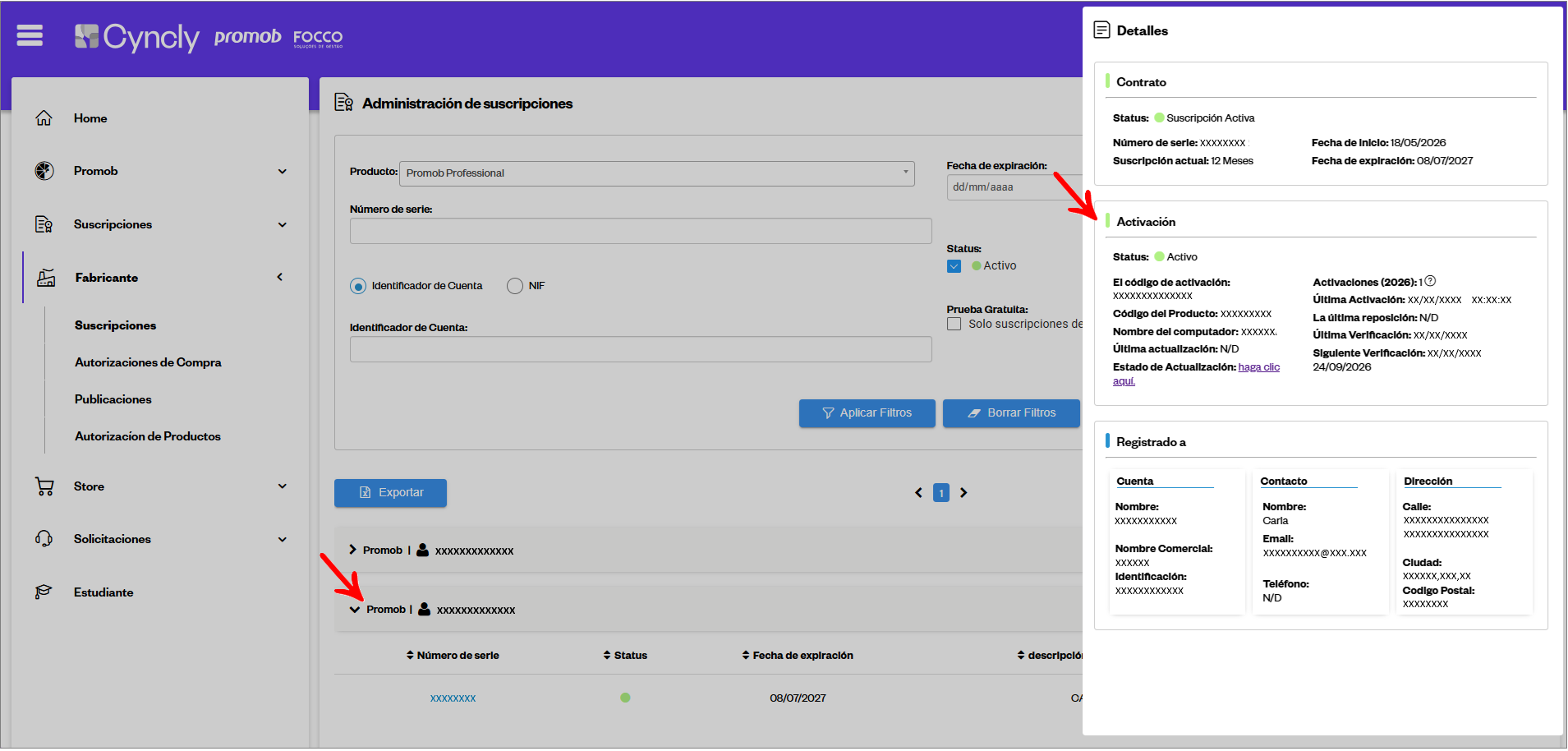Open the Producto dropdown
This screenshot has width=1568, height=751.
tap(657, 173)
